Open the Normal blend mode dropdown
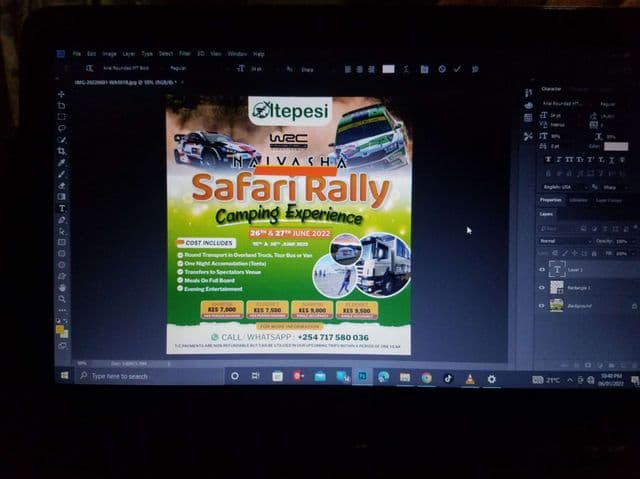 (x=565, y=241)
